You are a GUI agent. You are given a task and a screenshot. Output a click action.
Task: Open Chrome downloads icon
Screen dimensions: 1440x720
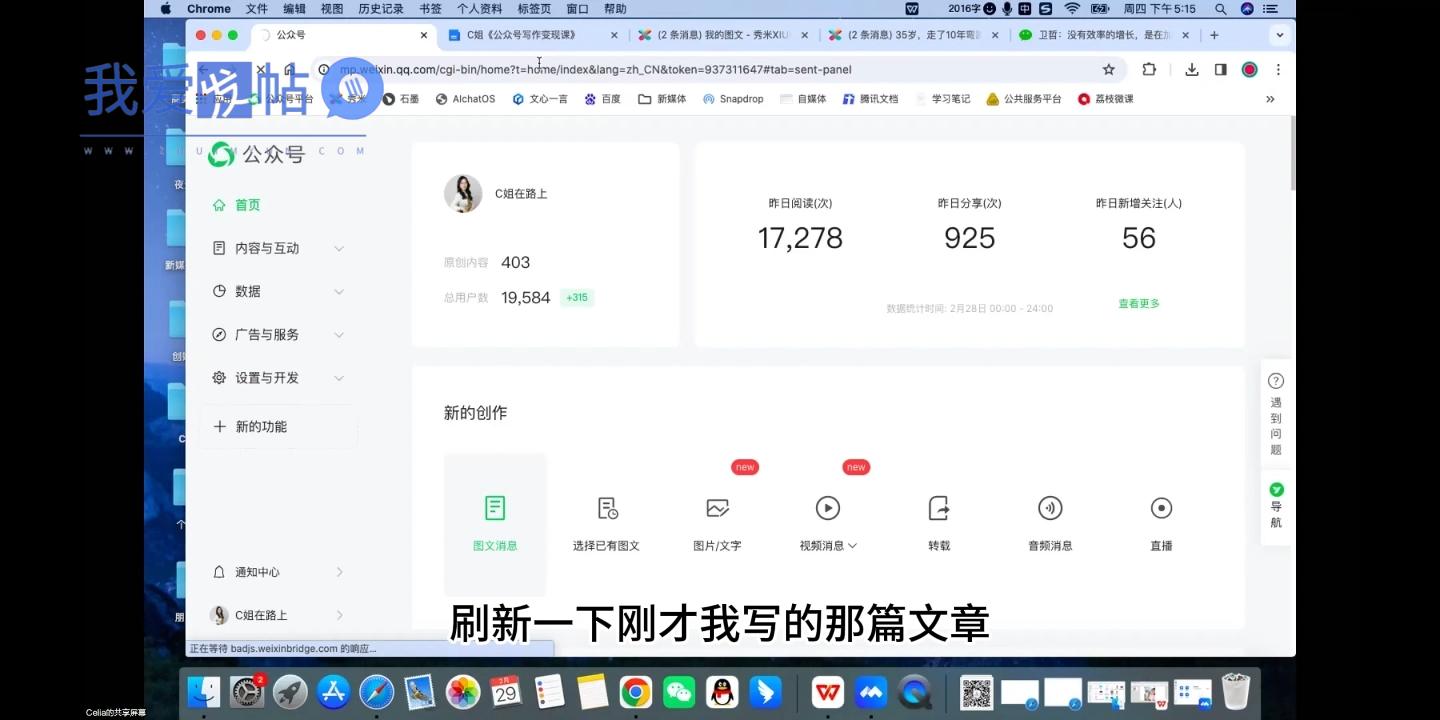1192,70
